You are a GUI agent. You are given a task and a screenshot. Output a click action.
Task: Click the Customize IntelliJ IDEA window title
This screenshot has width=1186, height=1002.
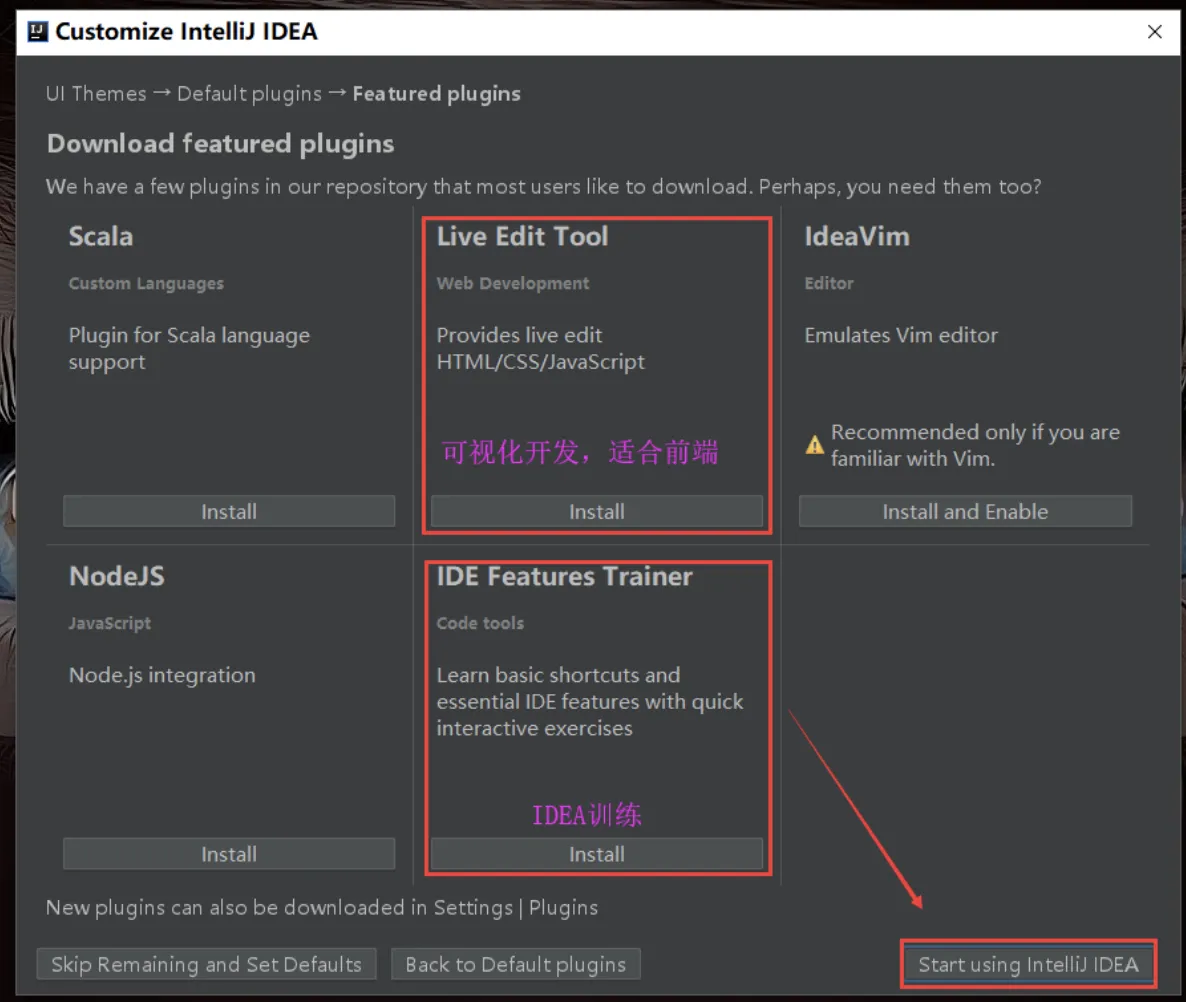point(187,32)
